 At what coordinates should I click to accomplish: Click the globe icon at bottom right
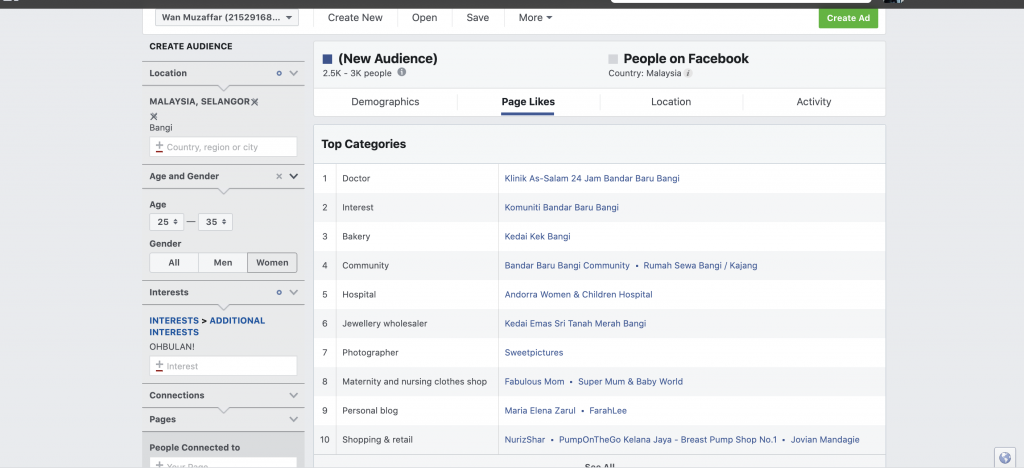pyautogui.click(x=1004, y=458)
